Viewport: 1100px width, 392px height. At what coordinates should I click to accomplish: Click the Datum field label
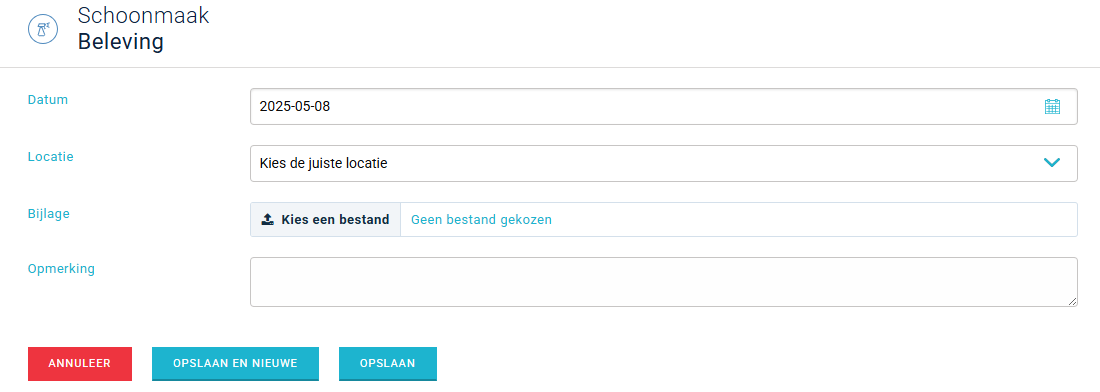(x=48, y=100)
